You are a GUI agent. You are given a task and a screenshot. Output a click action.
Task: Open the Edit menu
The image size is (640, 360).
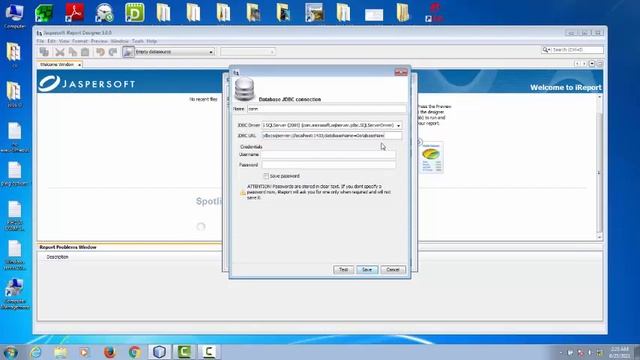click(51, 41)
